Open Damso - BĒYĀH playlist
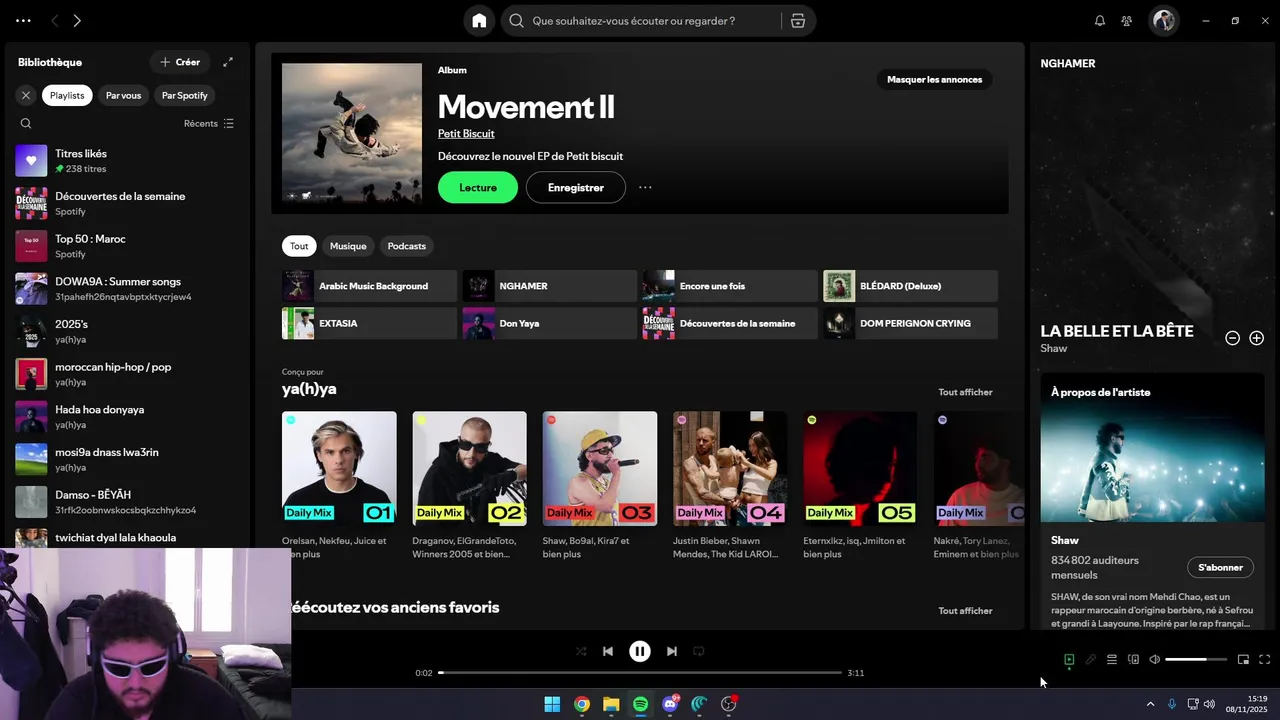1280x720 pixels. (x=125, y=502)
